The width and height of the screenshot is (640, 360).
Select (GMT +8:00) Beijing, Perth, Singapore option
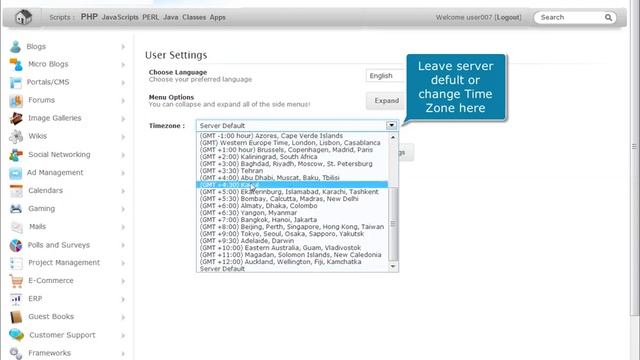coord(291,227)
